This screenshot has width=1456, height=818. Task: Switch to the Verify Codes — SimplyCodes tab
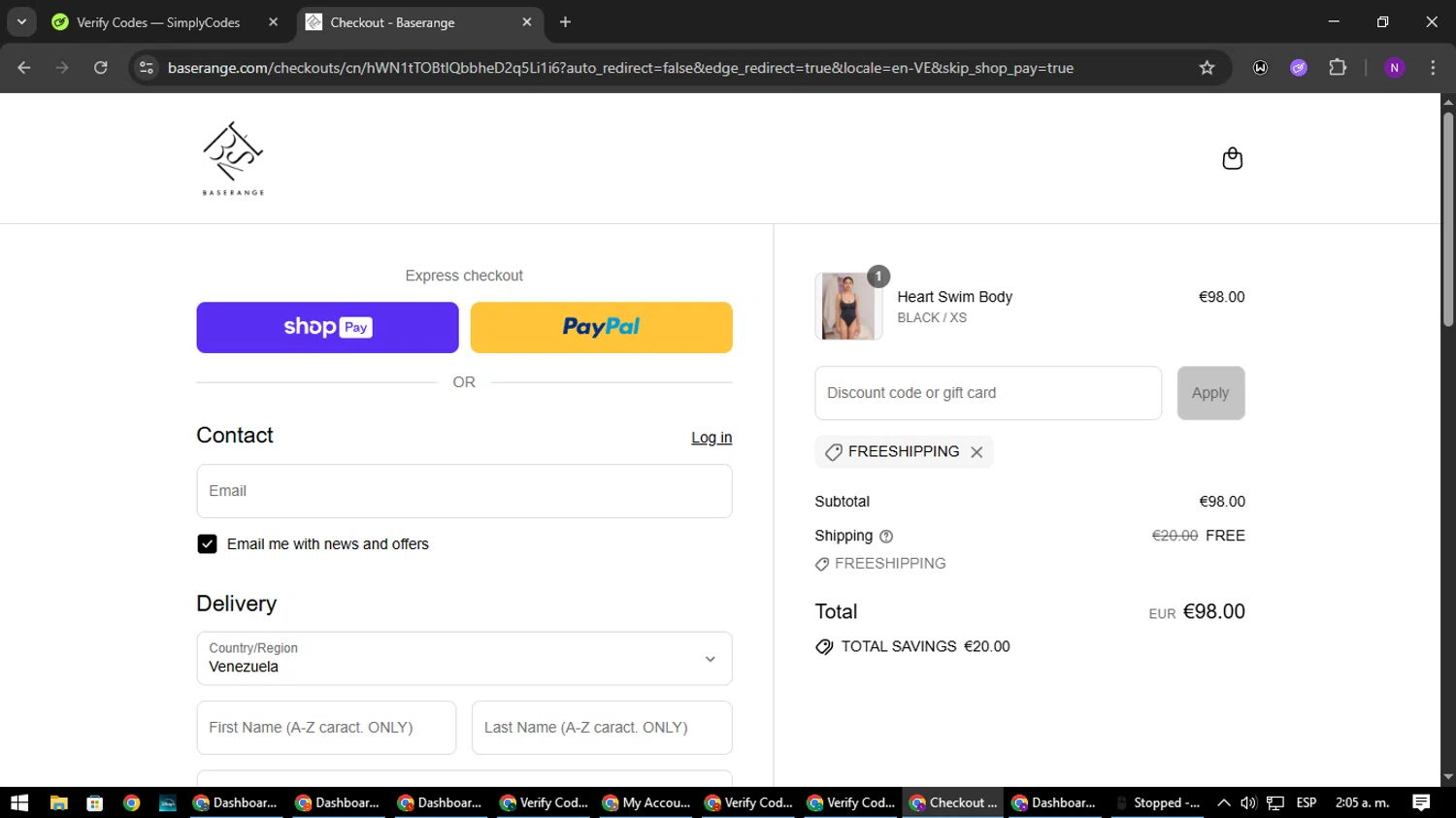[x=165, y=22]
